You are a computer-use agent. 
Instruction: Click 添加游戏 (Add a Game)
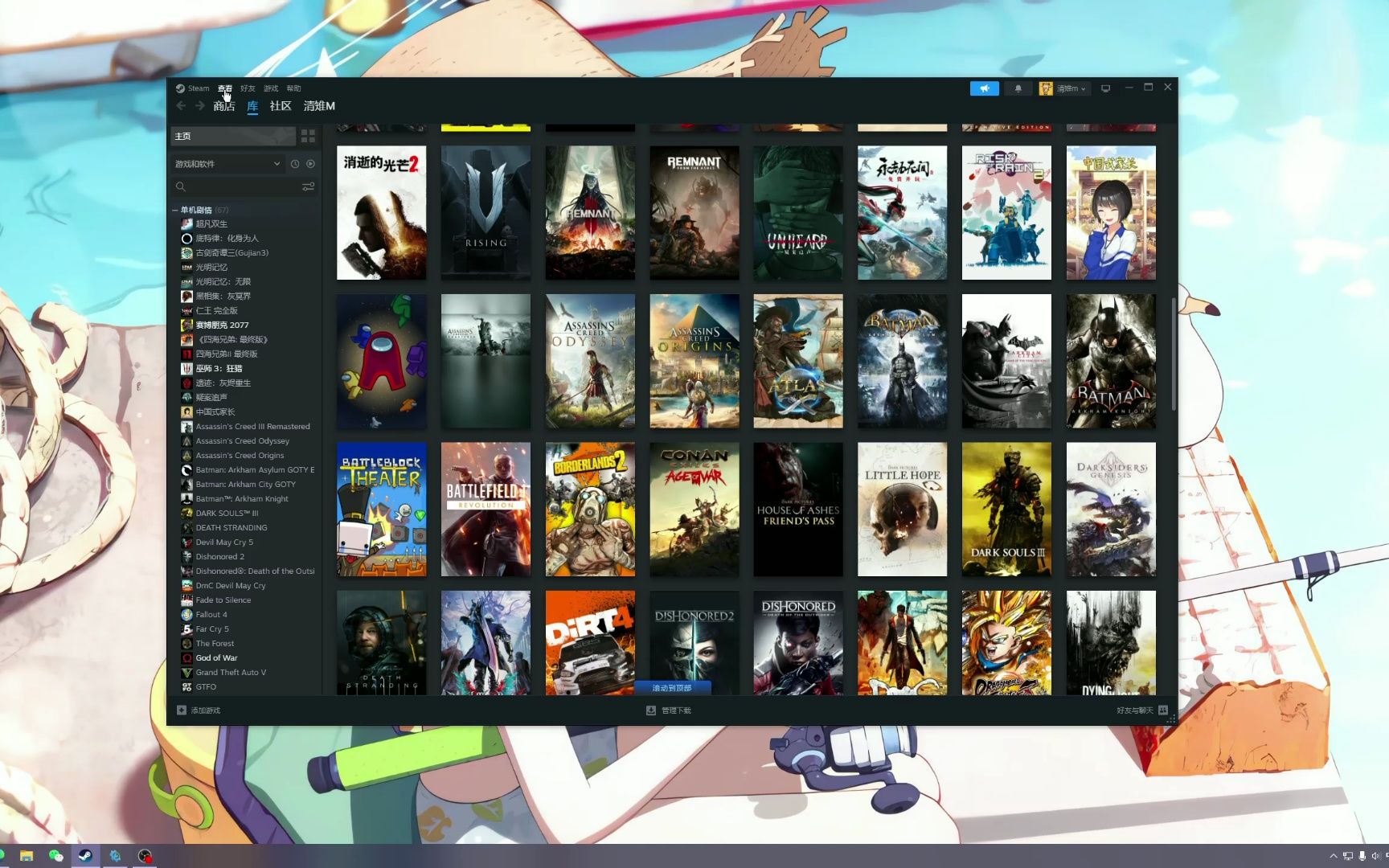point(199,710)
